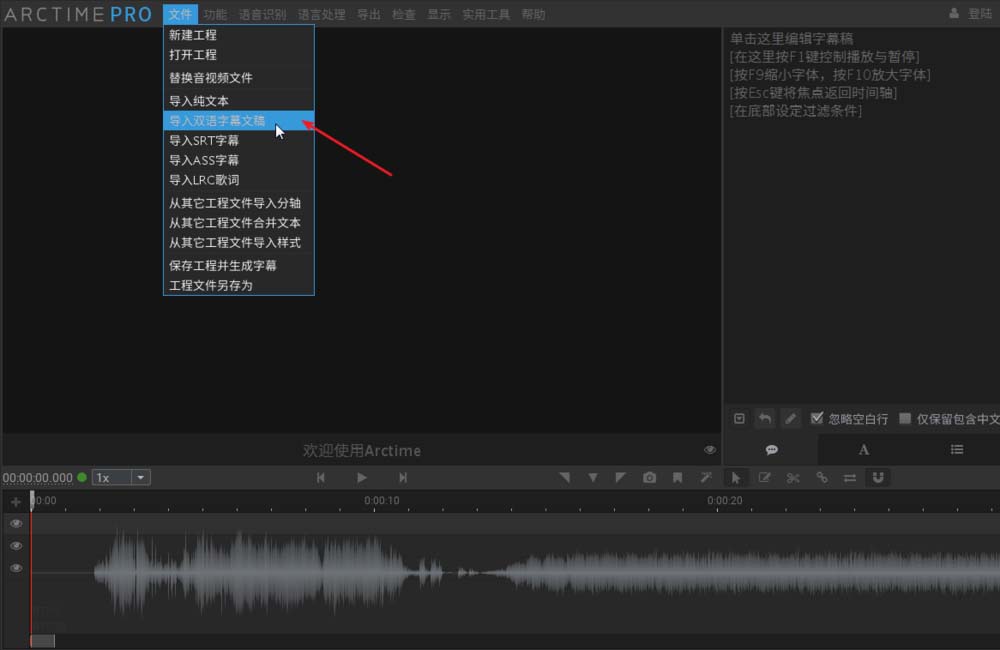Image resolution: width=1000 pixels, height=650 pixels.
Task: Uncheck the 忽略空白行 checkbox
Action: 817,418
